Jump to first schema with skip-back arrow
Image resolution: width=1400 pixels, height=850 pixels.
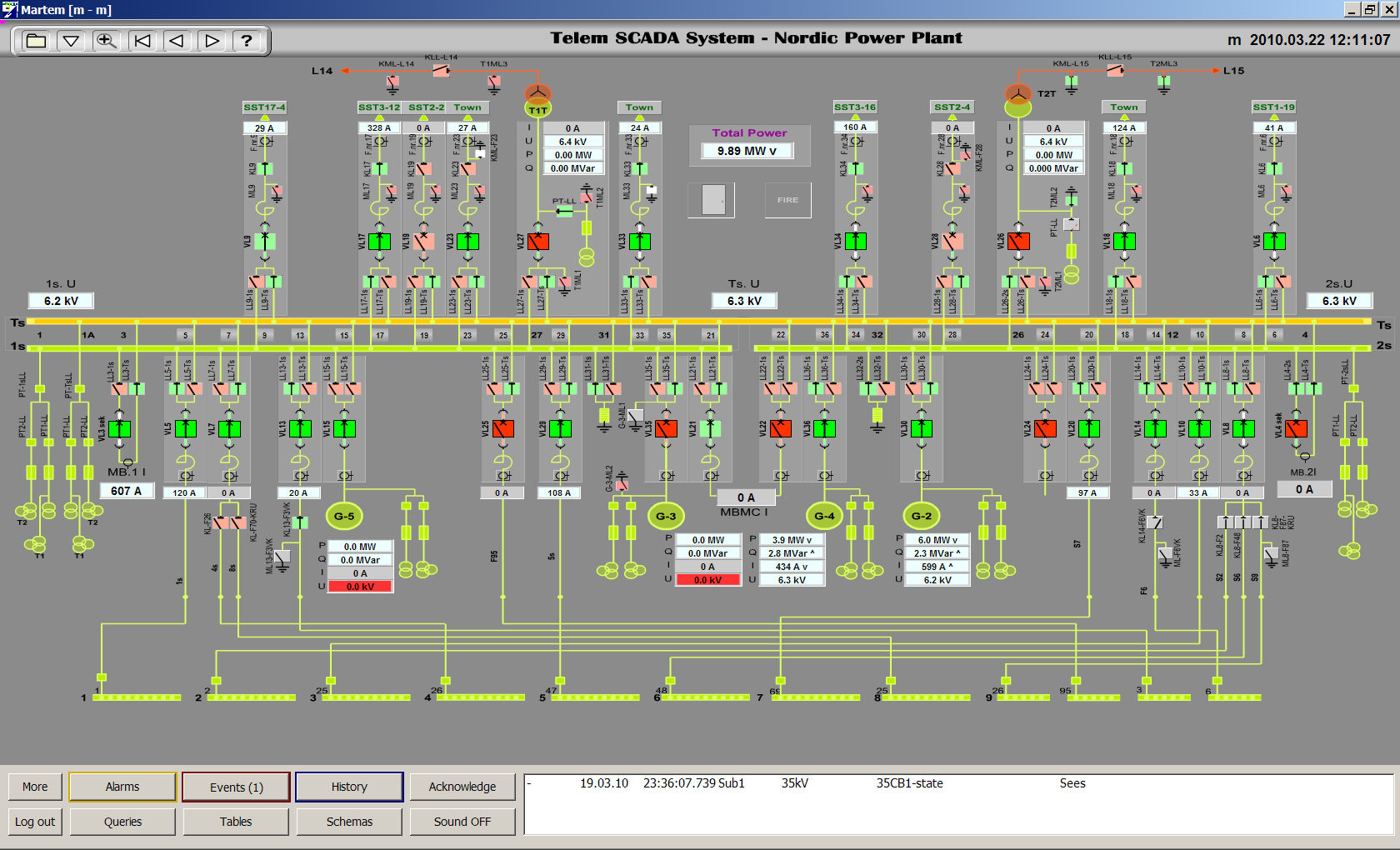[142, 41]
